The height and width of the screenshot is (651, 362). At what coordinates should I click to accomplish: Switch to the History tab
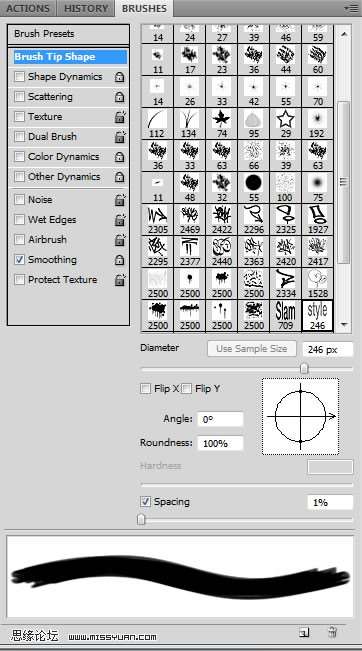[86, 8]
